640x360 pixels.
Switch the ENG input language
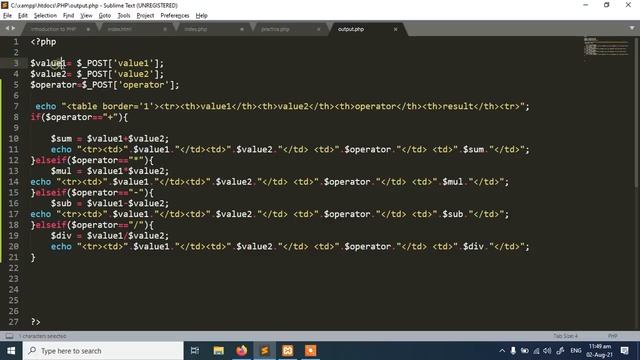point(576,351)
